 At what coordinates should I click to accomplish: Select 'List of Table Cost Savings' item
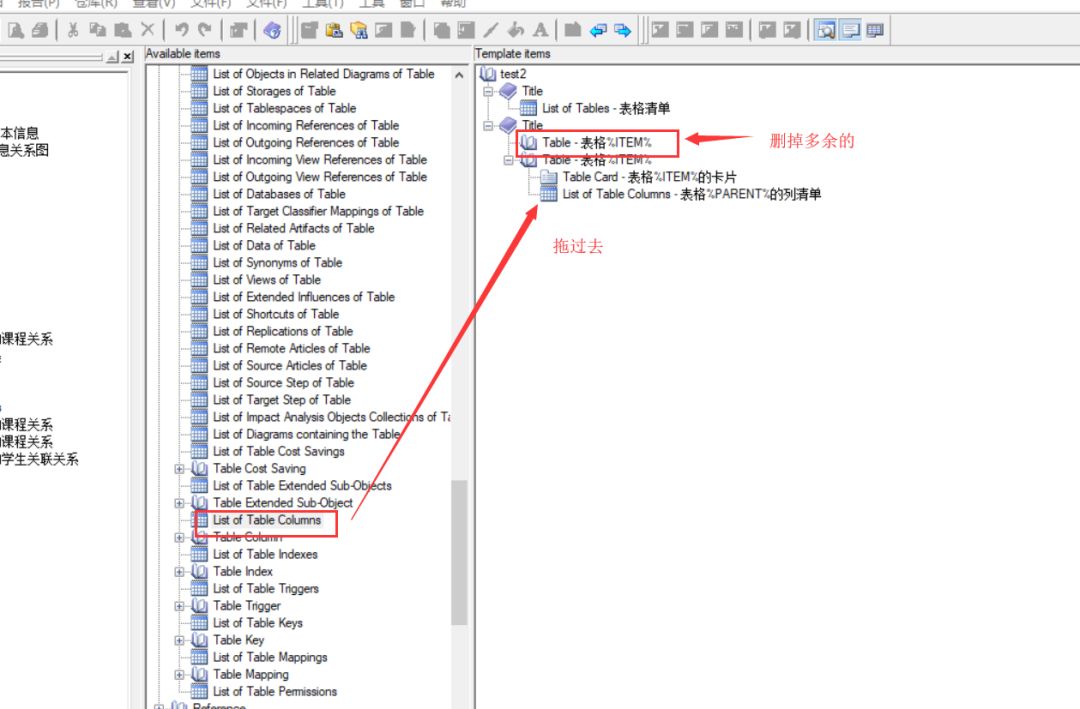pos(278,451)
